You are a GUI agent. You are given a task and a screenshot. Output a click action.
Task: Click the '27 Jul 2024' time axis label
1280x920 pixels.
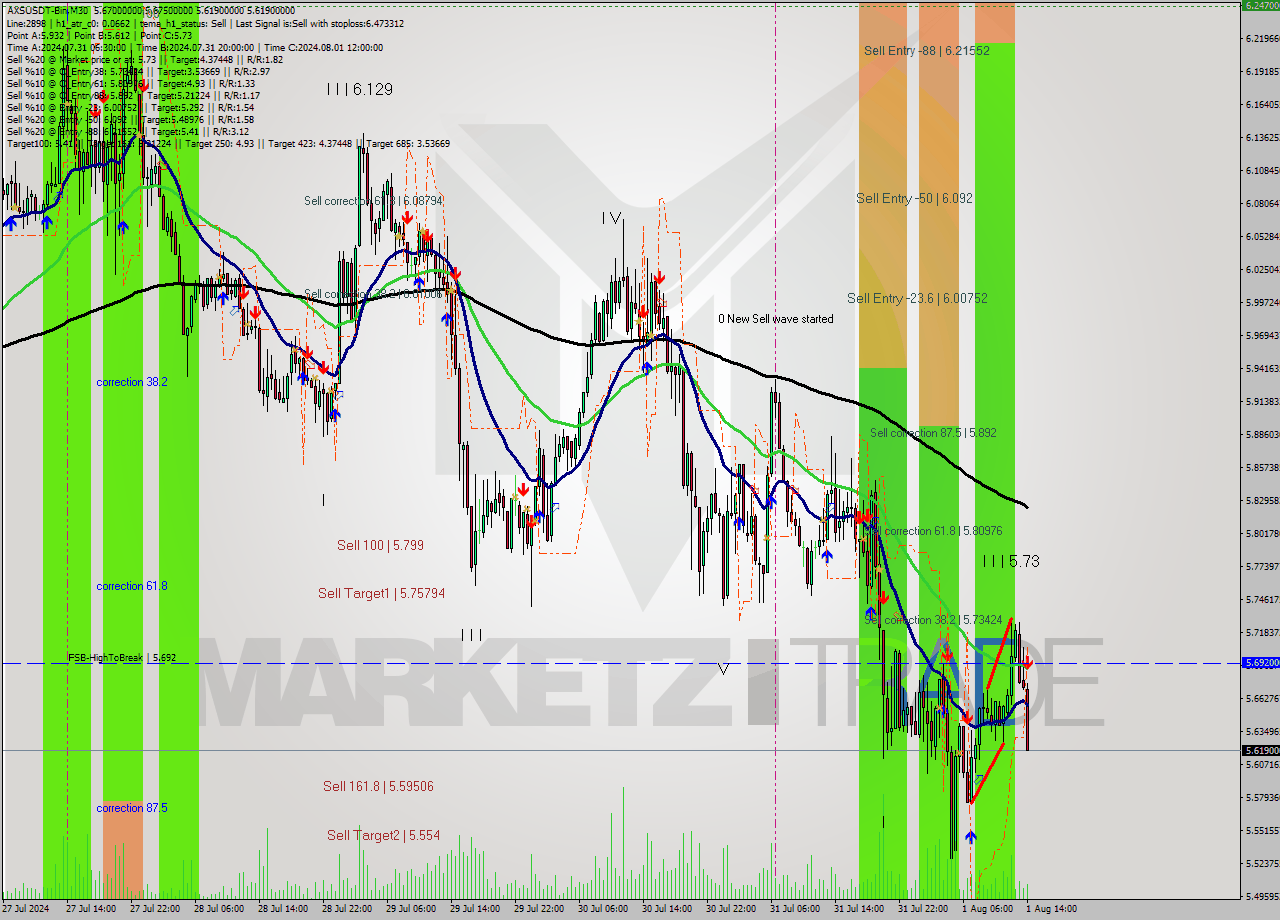click(x=26, y=909)
